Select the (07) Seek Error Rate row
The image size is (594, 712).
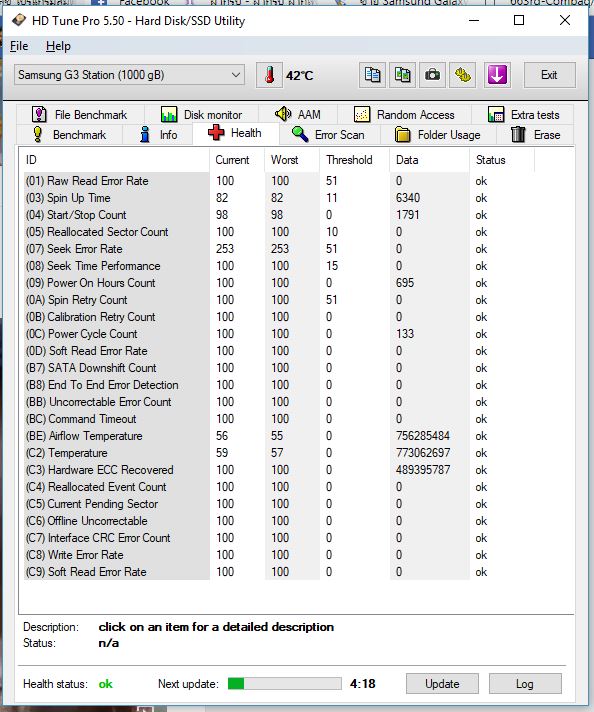(x=279, y=249)
